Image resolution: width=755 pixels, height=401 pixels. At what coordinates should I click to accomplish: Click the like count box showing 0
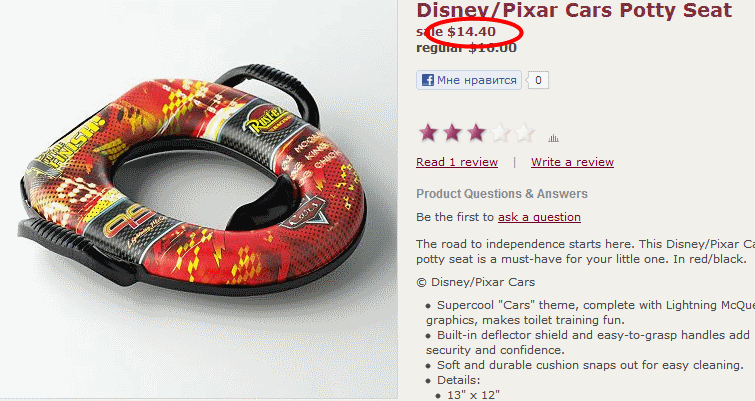coord(538,80)
